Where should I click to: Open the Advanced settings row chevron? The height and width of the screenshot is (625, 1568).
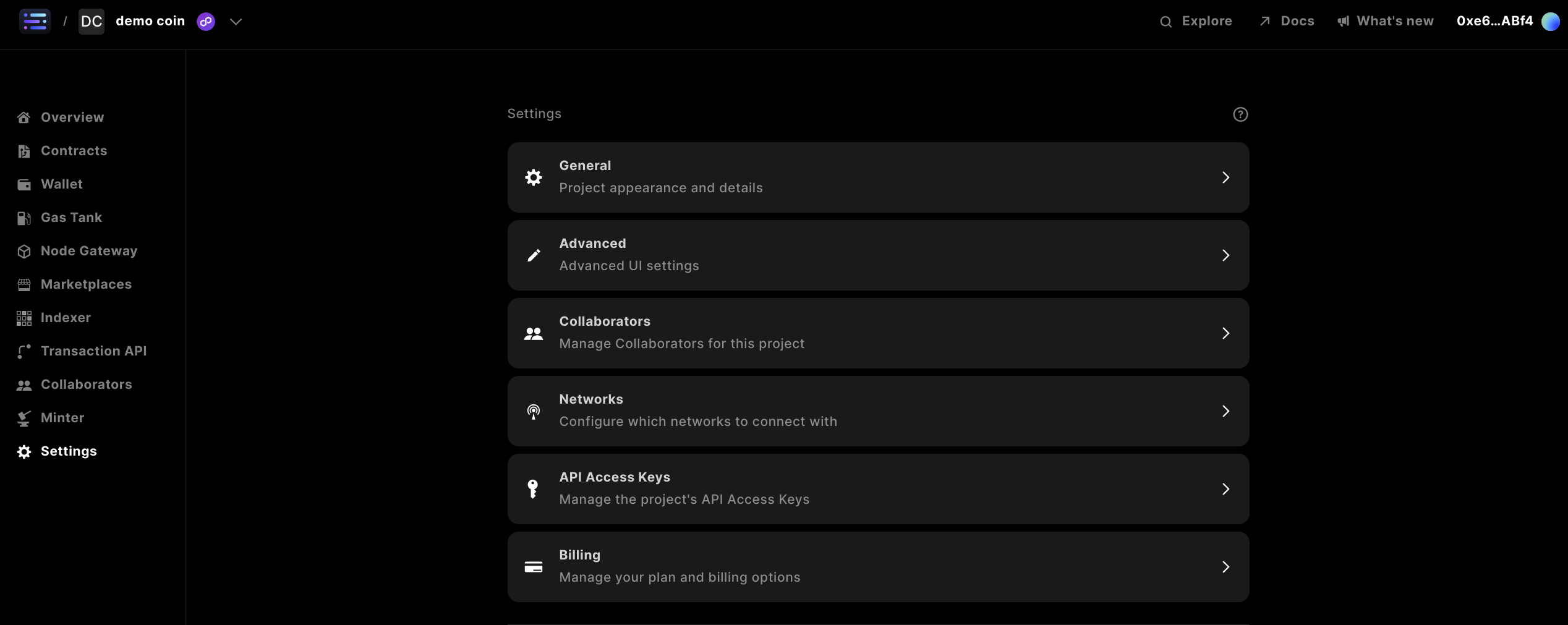pos(1226,255)
